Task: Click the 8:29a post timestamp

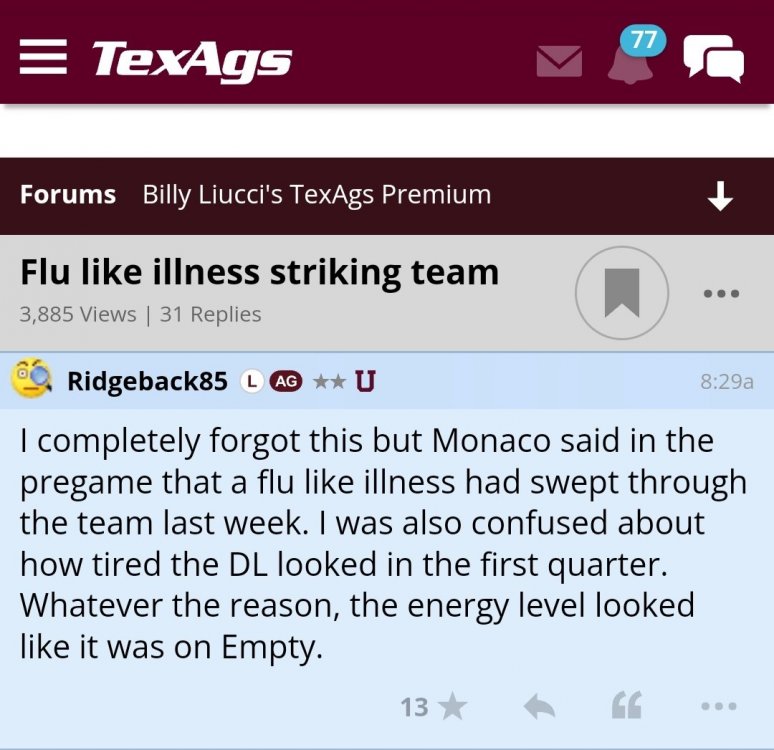Action: click(x=727, y=381)
